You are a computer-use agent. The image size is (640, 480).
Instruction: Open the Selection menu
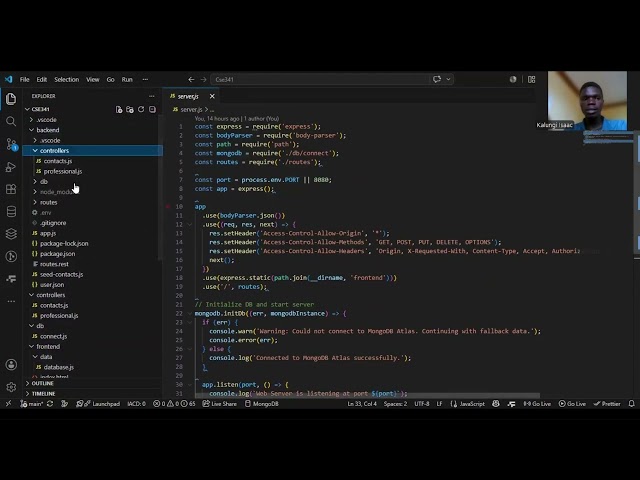67,80
